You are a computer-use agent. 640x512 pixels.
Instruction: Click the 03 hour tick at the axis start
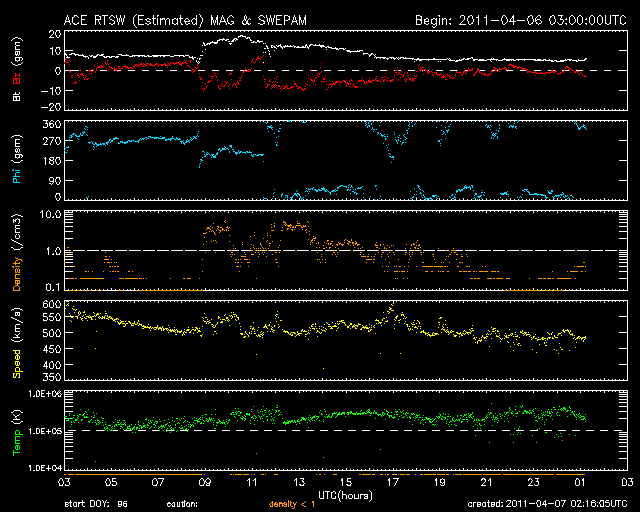[x=64, y=483]
